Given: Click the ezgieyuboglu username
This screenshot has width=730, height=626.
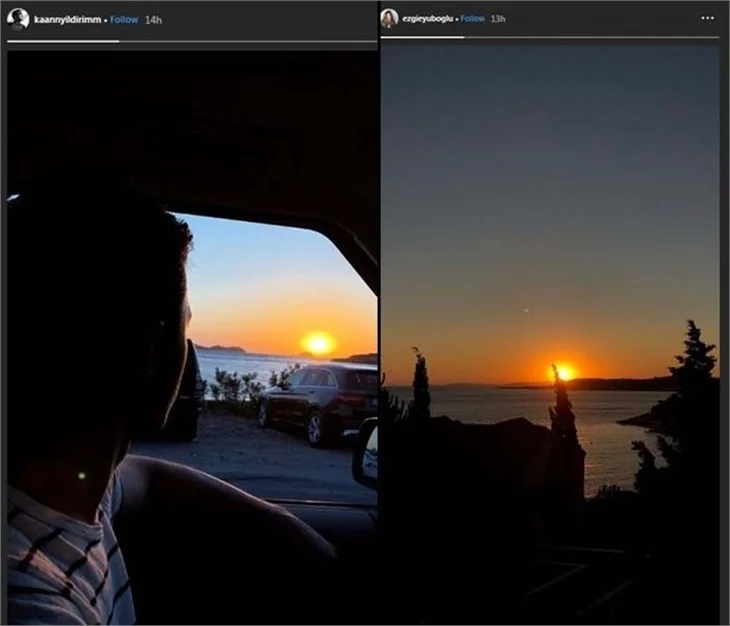Looking at the screenshot, I should pyautogui.click(x=427, y=19).
